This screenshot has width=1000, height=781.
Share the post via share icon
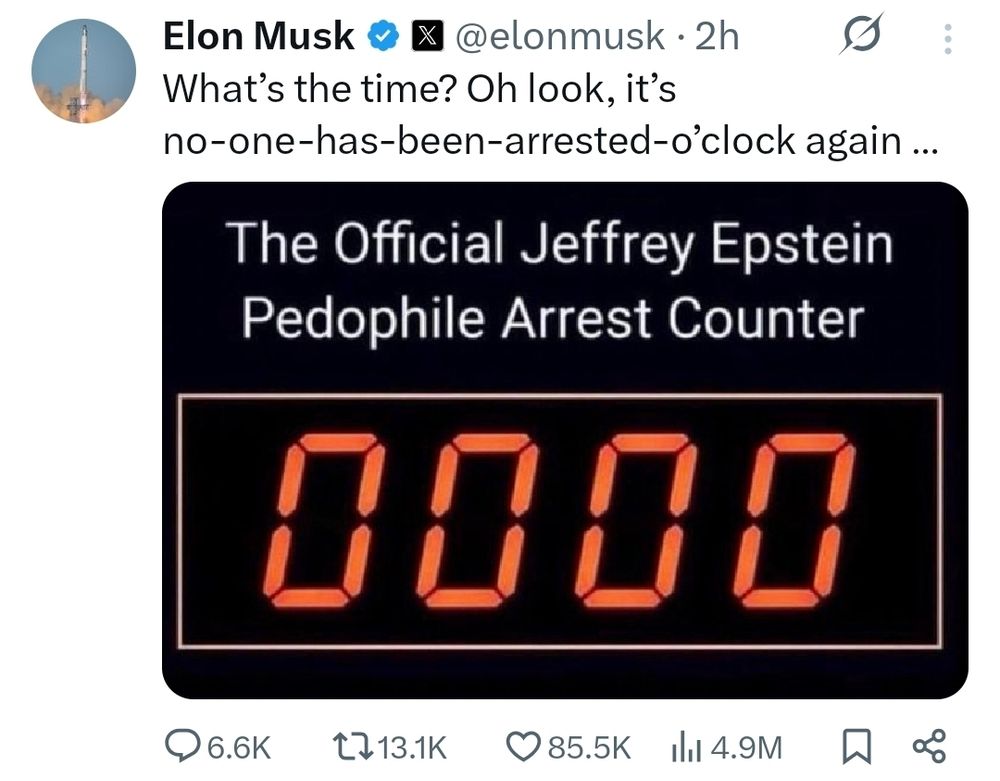[929, 746]
